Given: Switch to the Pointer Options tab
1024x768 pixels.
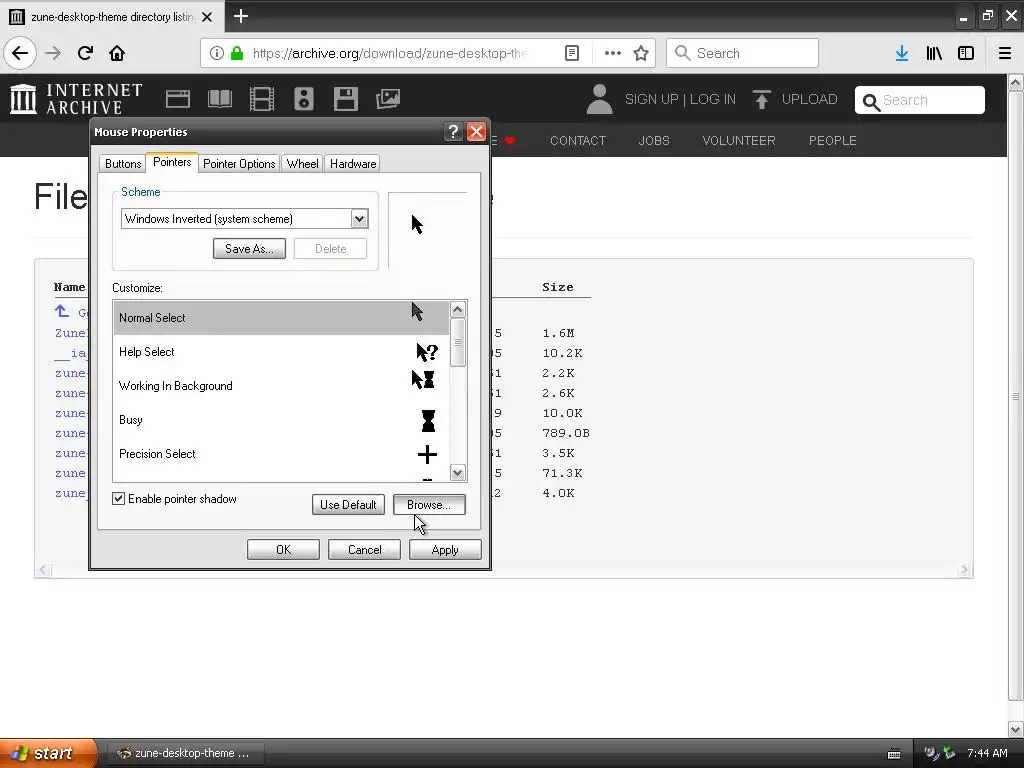Looking at the screenshot, I should [239, 164].
